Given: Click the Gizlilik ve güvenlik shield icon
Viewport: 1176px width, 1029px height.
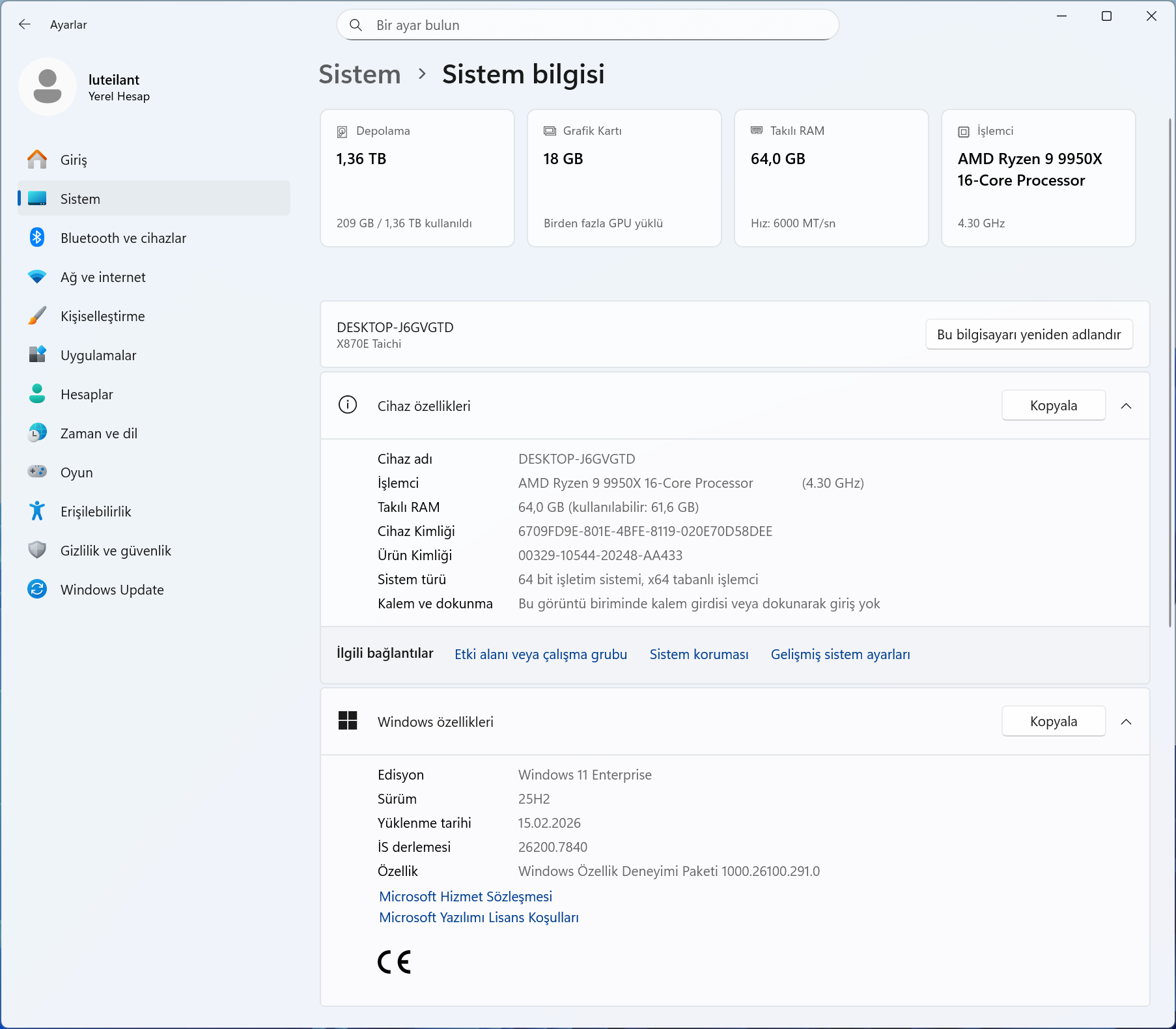Looking at the screenshot, I should click(37, 550).
